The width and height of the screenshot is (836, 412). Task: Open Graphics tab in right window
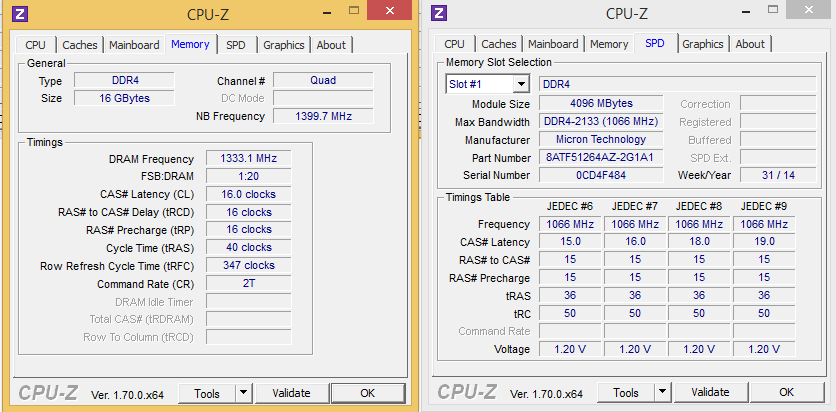[x=703, y=44]
